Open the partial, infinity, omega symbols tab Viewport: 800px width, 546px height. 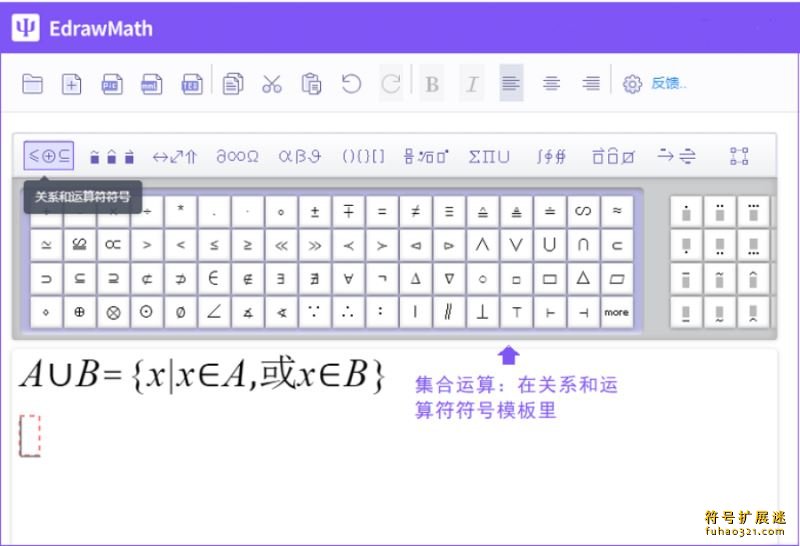[x=237, y=157]
